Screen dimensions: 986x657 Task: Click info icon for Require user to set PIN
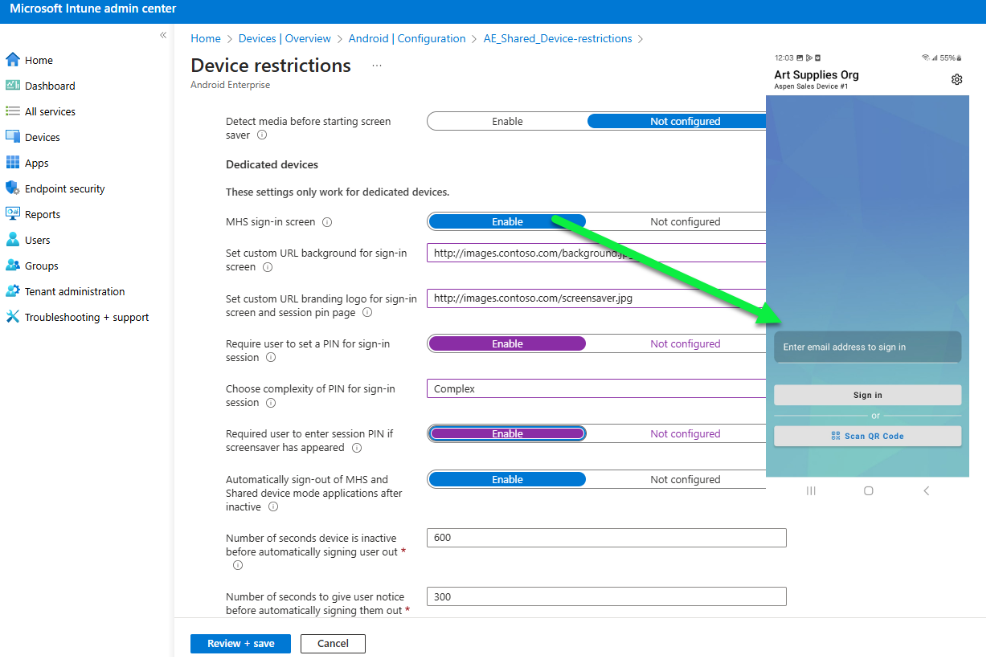tap(271, 358)
